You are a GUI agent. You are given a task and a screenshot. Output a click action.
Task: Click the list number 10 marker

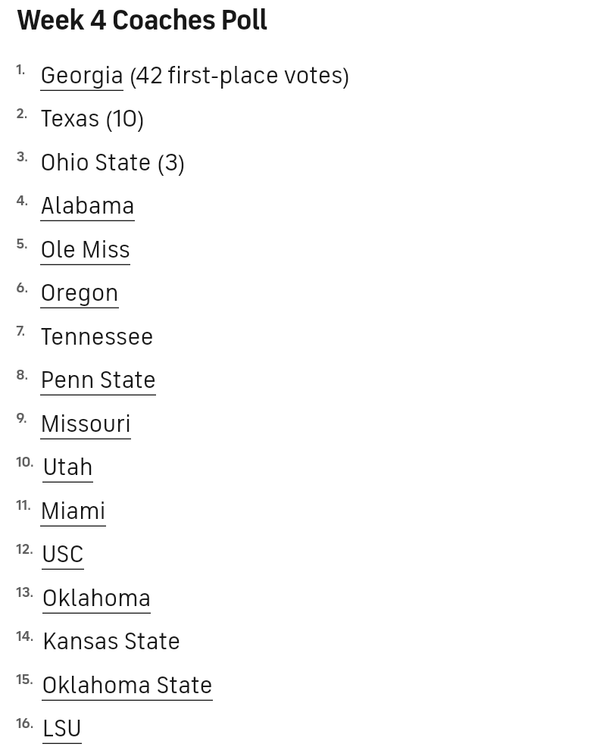(24, 462)
